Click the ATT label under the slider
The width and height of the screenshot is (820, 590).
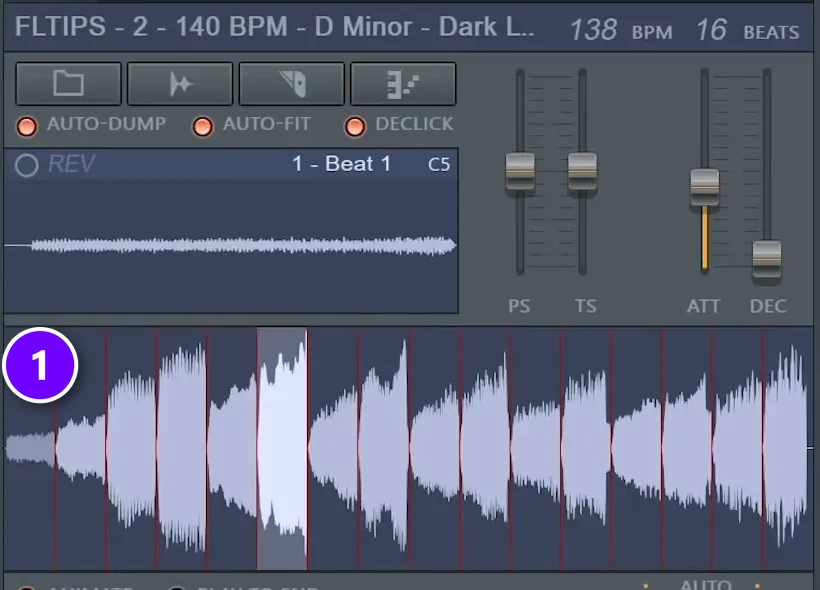click(x=703, y=306)
